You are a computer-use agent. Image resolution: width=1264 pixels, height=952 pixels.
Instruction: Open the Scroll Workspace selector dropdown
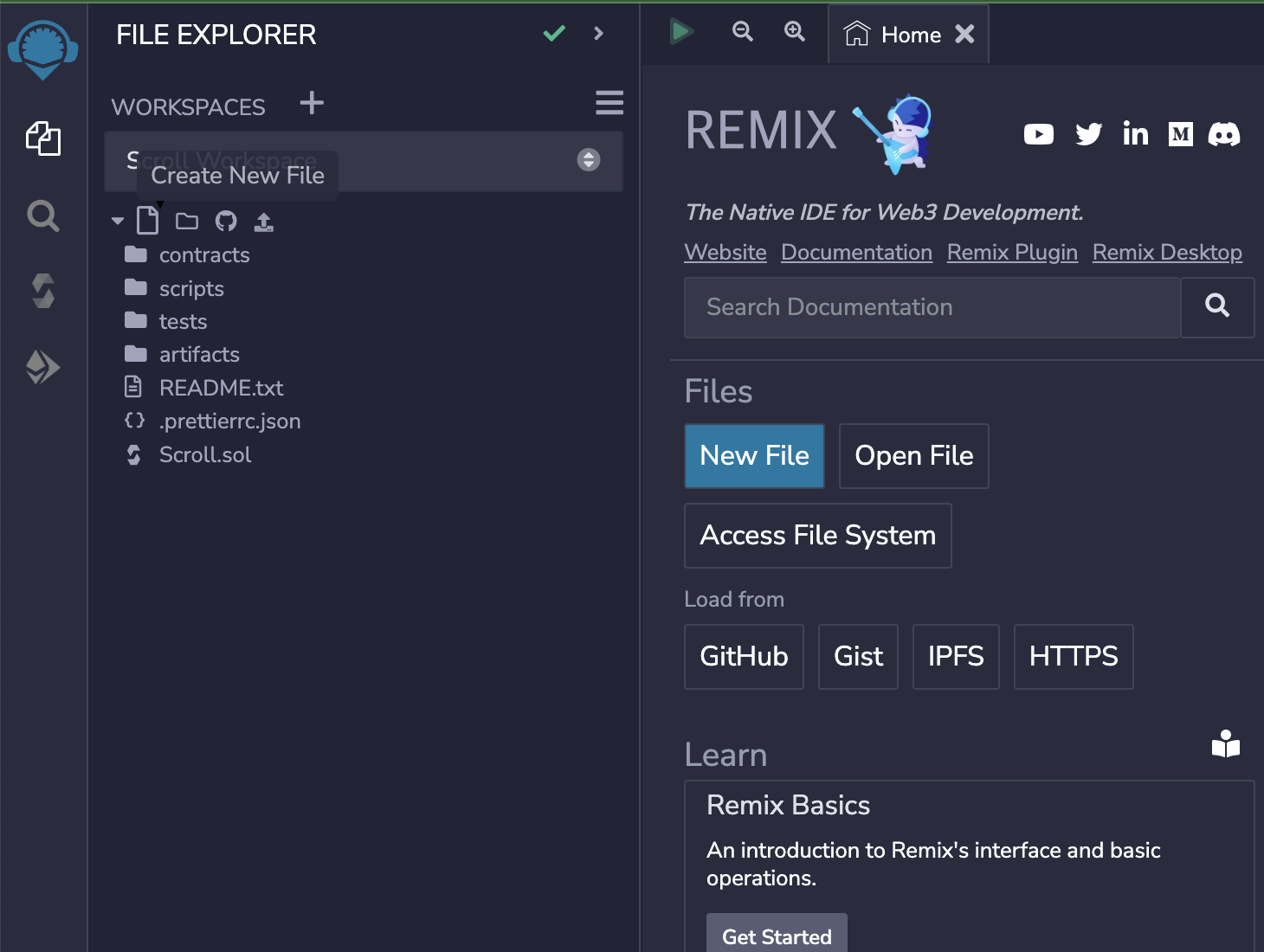coord(364,161)
